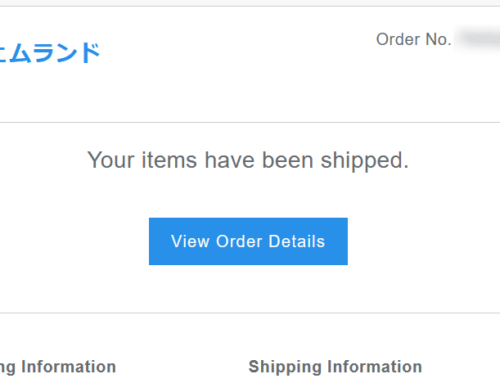Viewport: 500px width, 383px height.
Task: Select the Shipping Information heading
Action: tap(335, 367)
